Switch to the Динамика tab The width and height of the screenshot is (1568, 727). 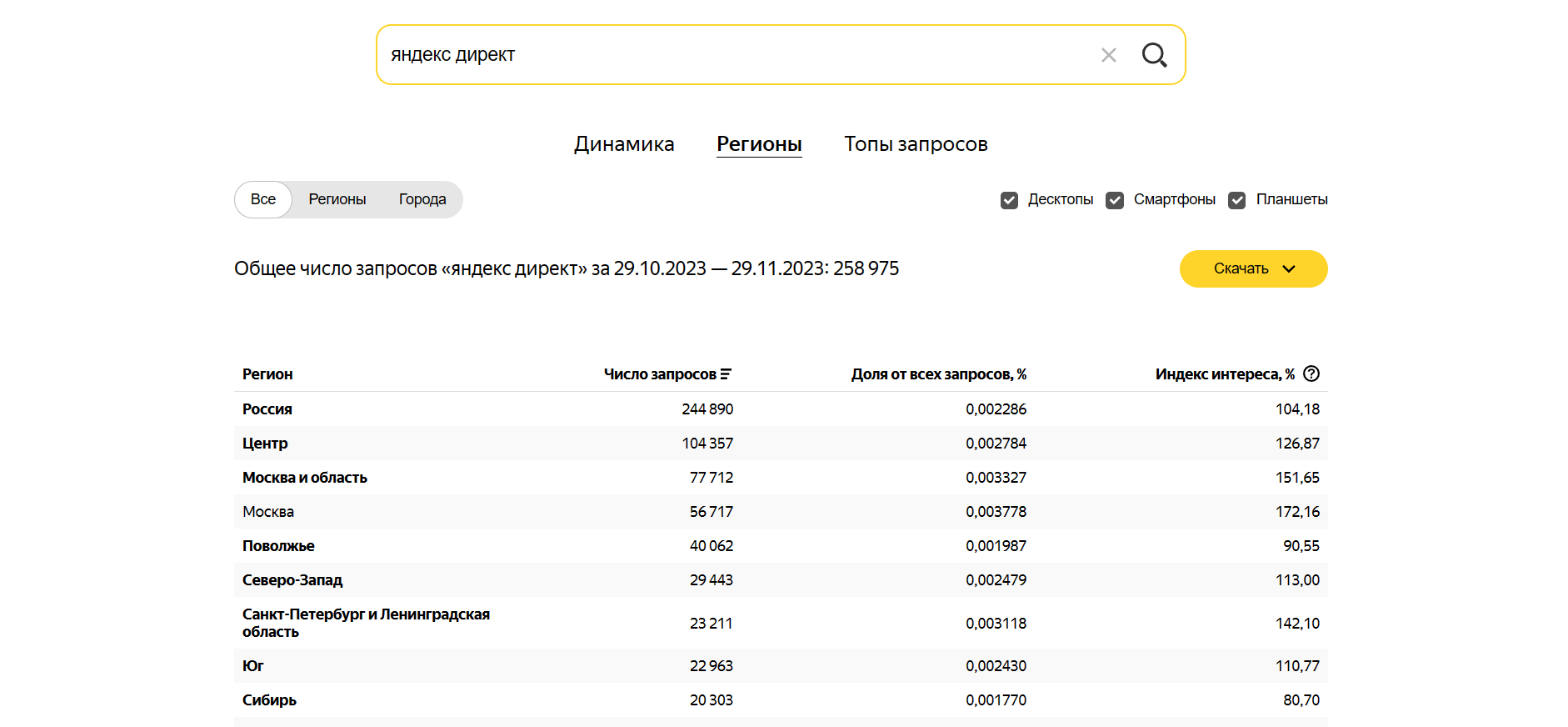click(624, 144)
